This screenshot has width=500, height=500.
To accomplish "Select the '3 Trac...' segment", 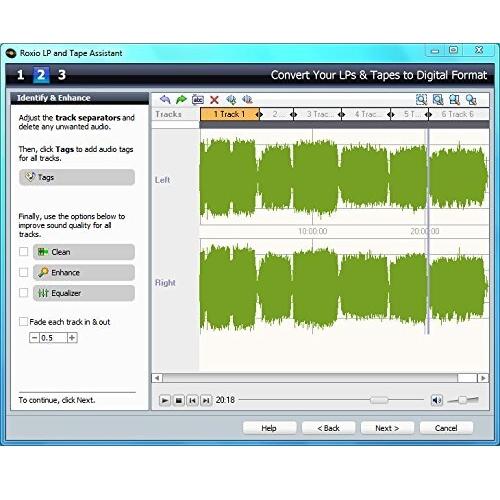I will coord(318,114).
